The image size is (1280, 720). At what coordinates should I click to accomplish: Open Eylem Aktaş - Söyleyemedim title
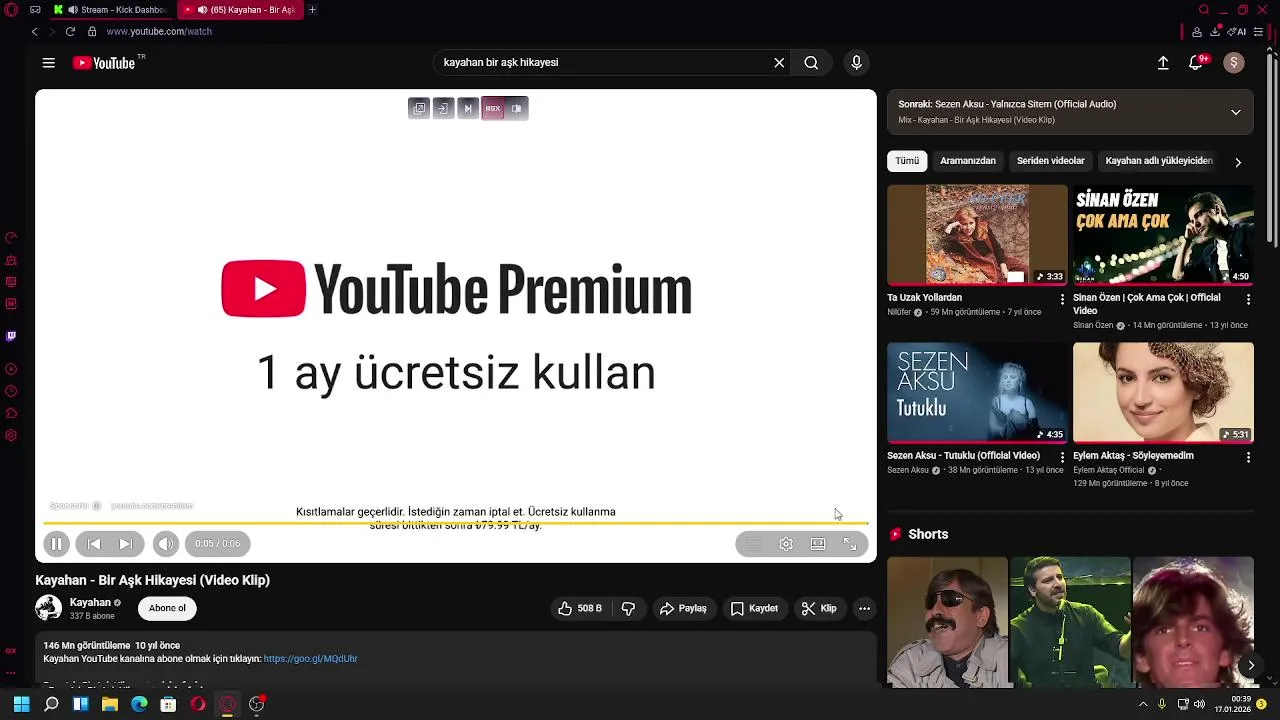click(x=1133, y=456)
